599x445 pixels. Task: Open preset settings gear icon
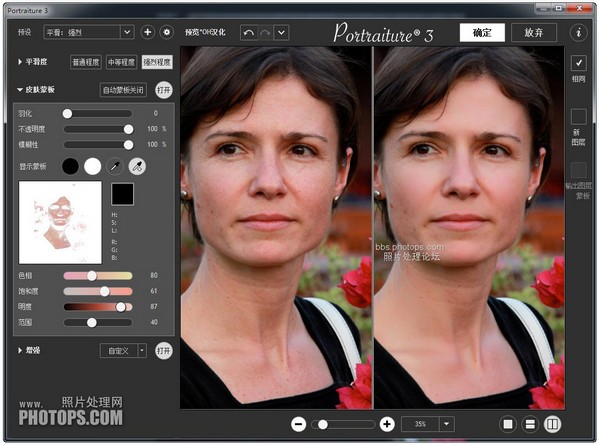(x=167, y=32)
